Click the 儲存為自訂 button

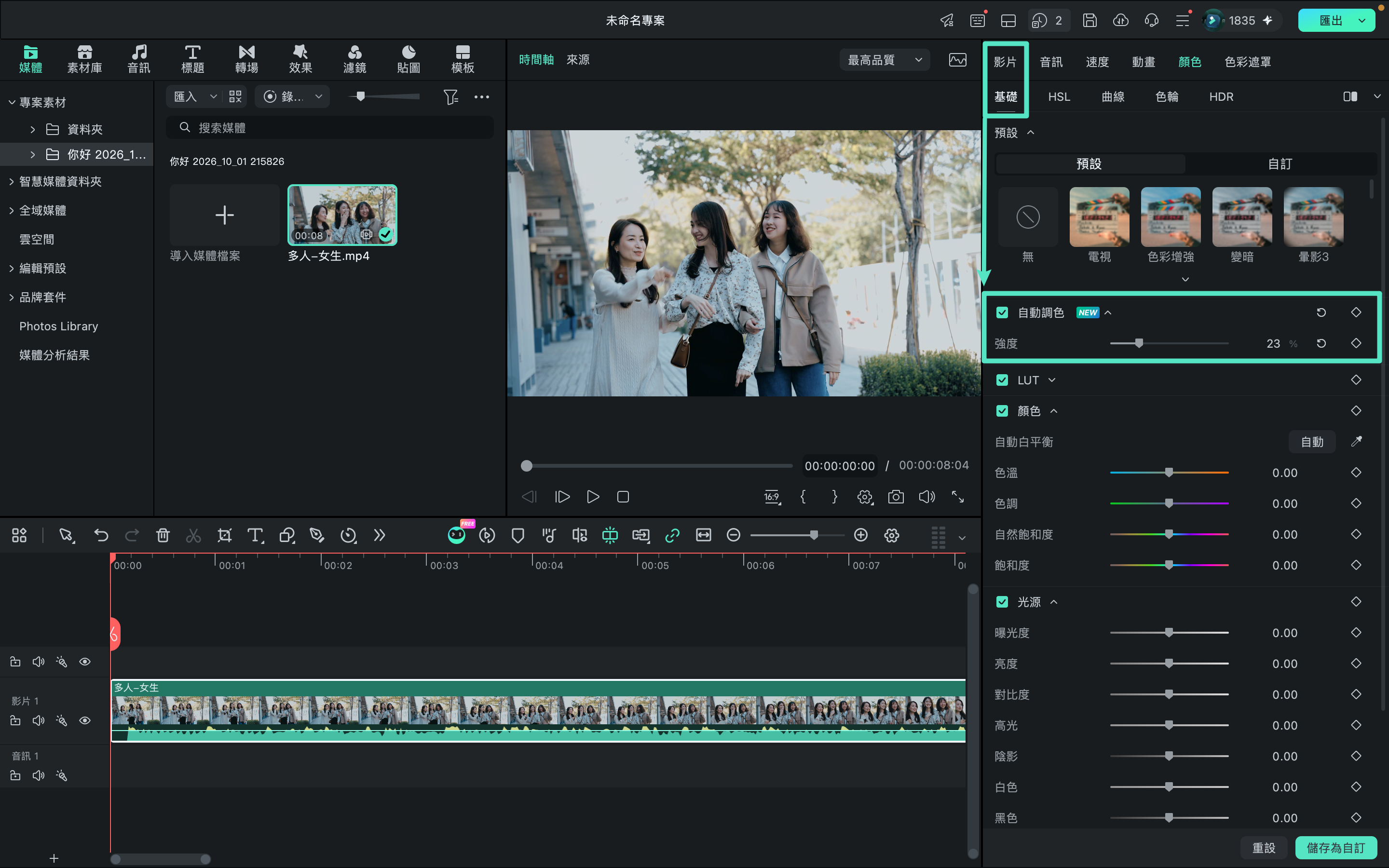(x=1335, y=848)
